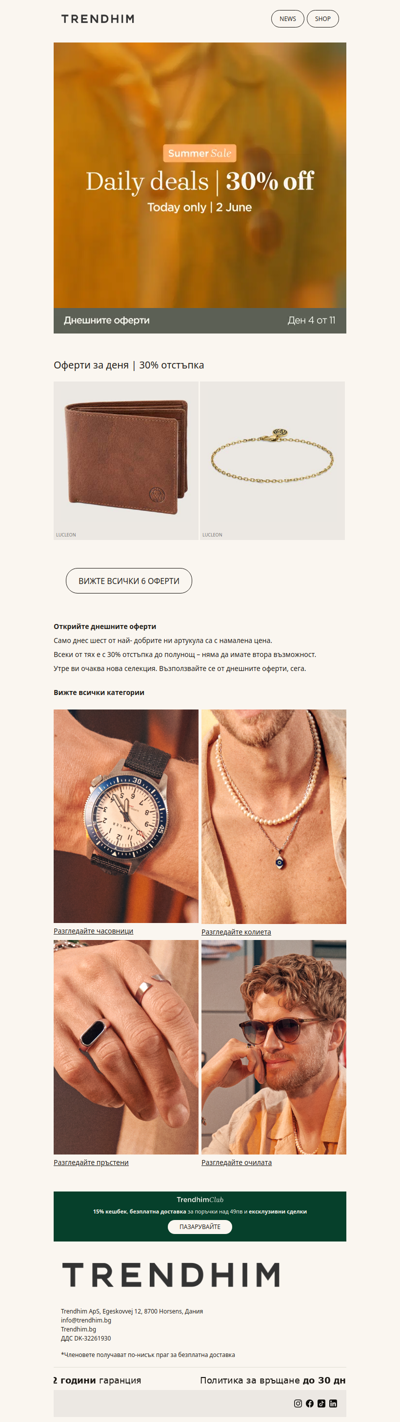
Task: Click the ВИЖТЕ ВСИЧКИ 6 ОФЕРТИ button
Action: [129, 581]
